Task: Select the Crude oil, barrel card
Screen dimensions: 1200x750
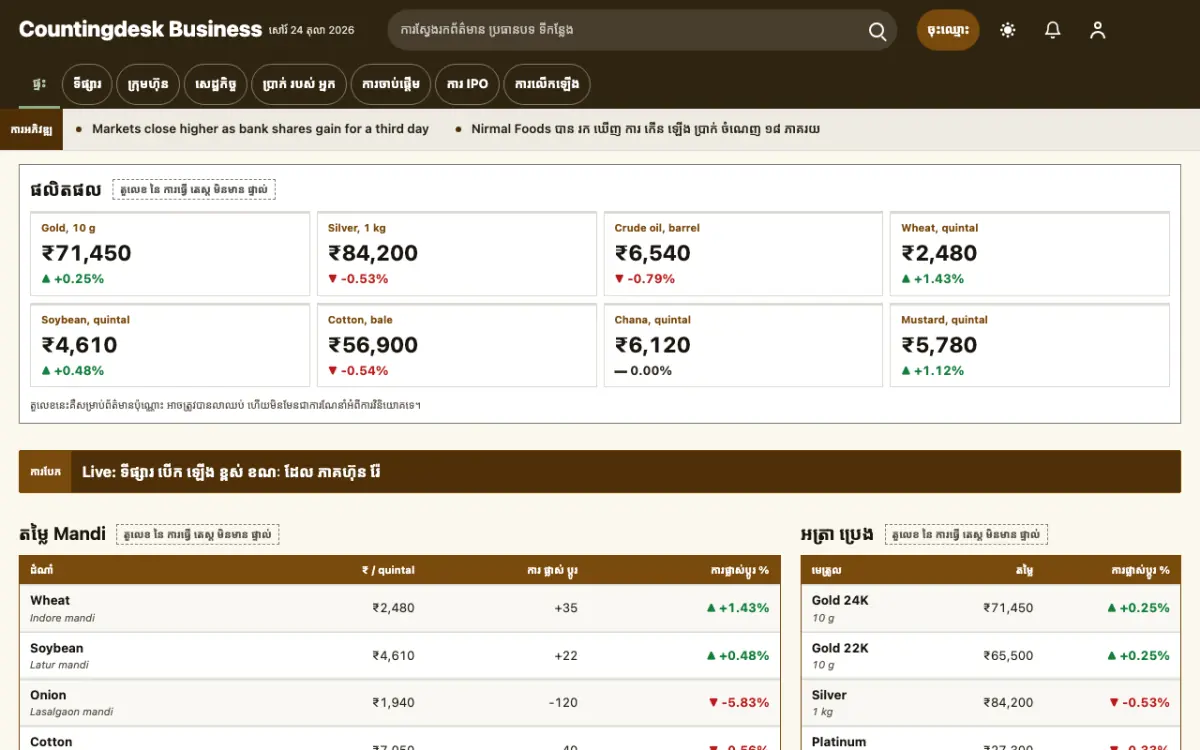Action: pyautogui.click(x=743, y=254)
